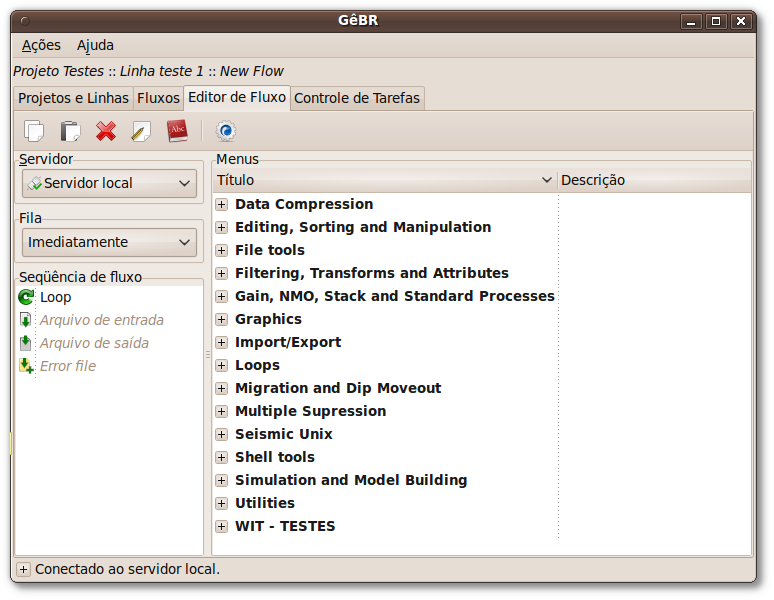Expand the Data Compression menu category
774x600 pixels.
point(222,204)
